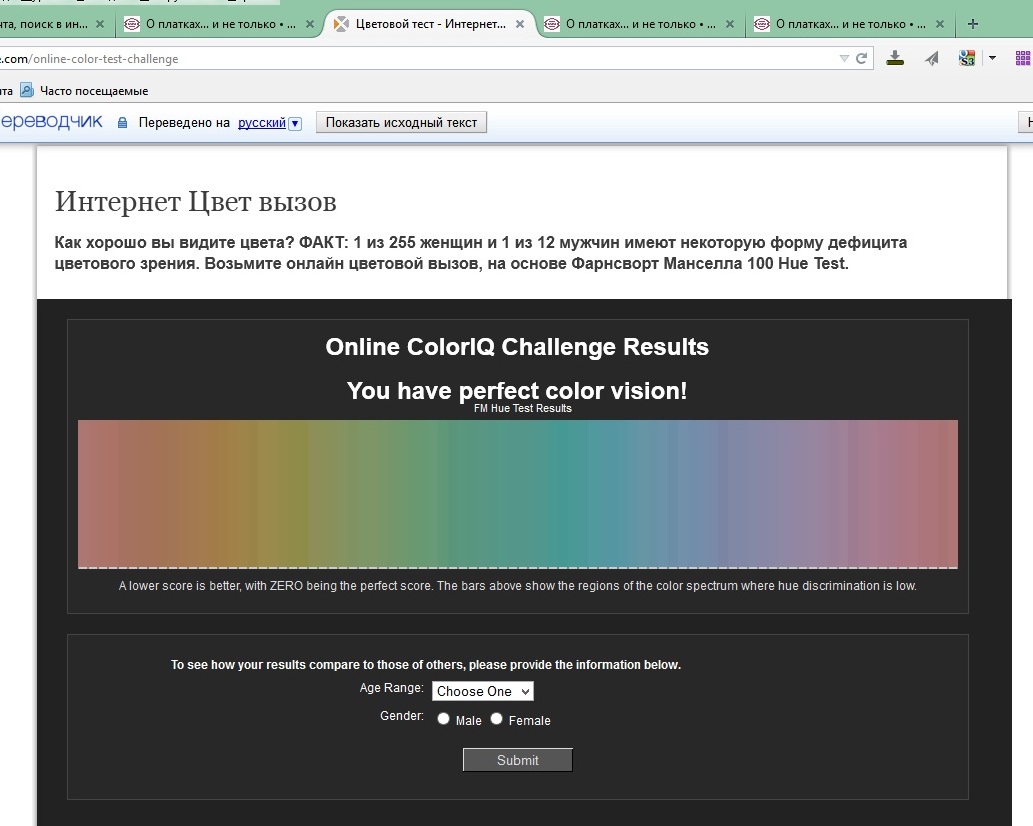
Task: Select the Male radio button
Action: coord(443,719)
